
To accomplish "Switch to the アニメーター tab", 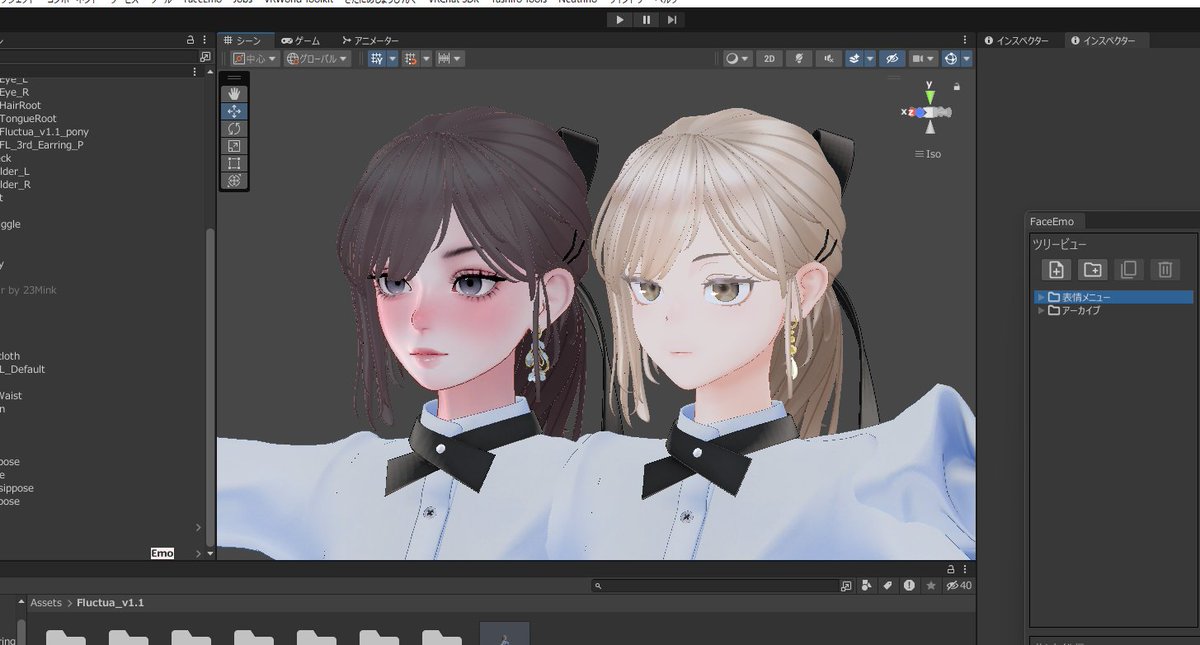I will tap(370, 40).
